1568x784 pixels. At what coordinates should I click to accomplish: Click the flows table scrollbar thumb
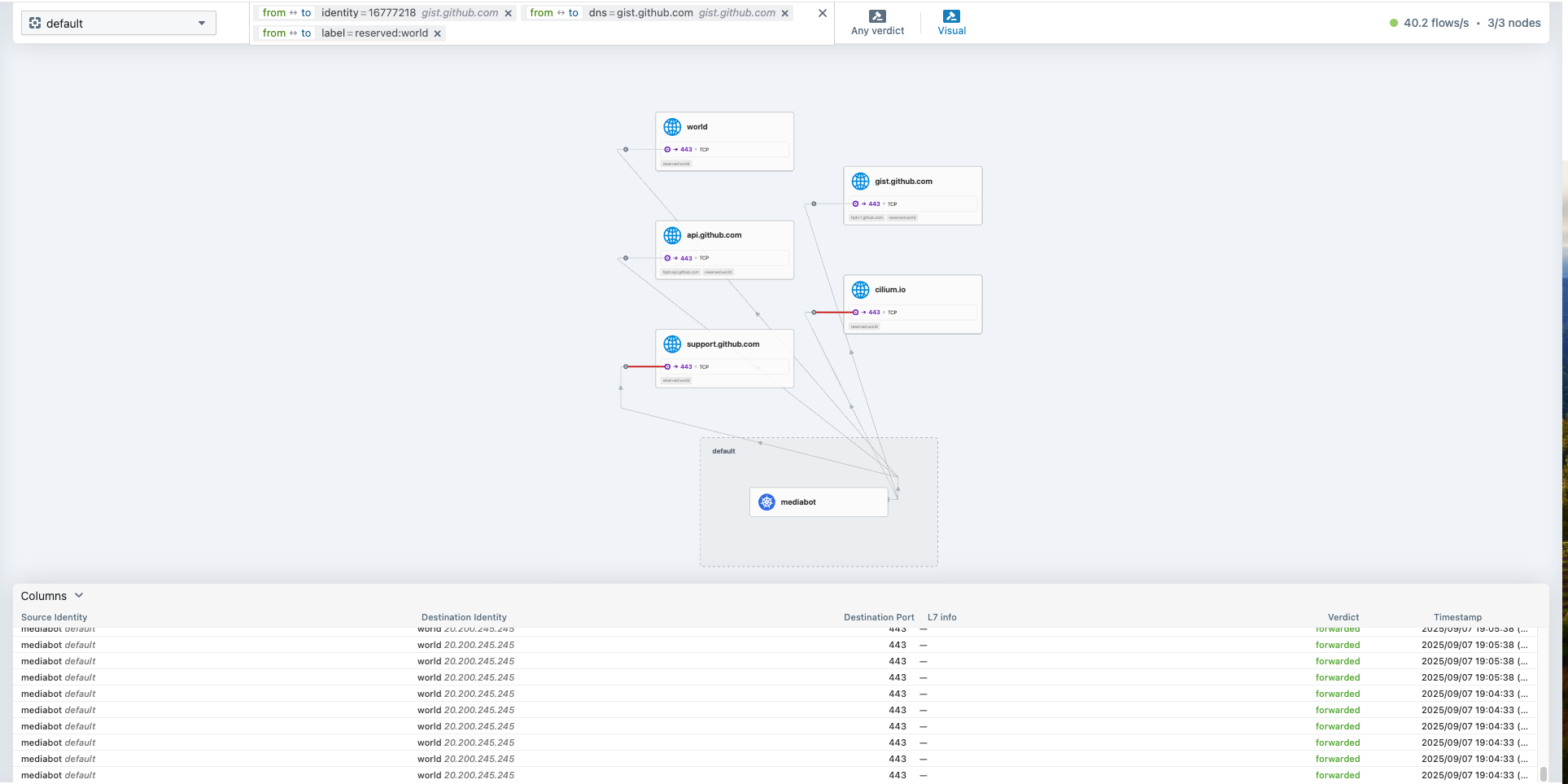[x=1543, y=774]
